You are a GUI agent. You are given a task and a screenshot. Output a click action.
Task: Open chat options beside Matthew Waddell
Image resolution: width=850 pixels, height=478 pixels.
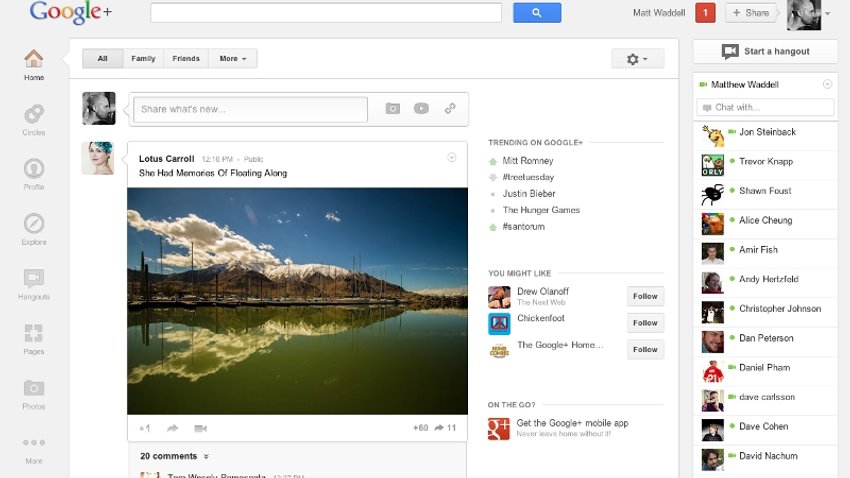[x=827, y=84]
